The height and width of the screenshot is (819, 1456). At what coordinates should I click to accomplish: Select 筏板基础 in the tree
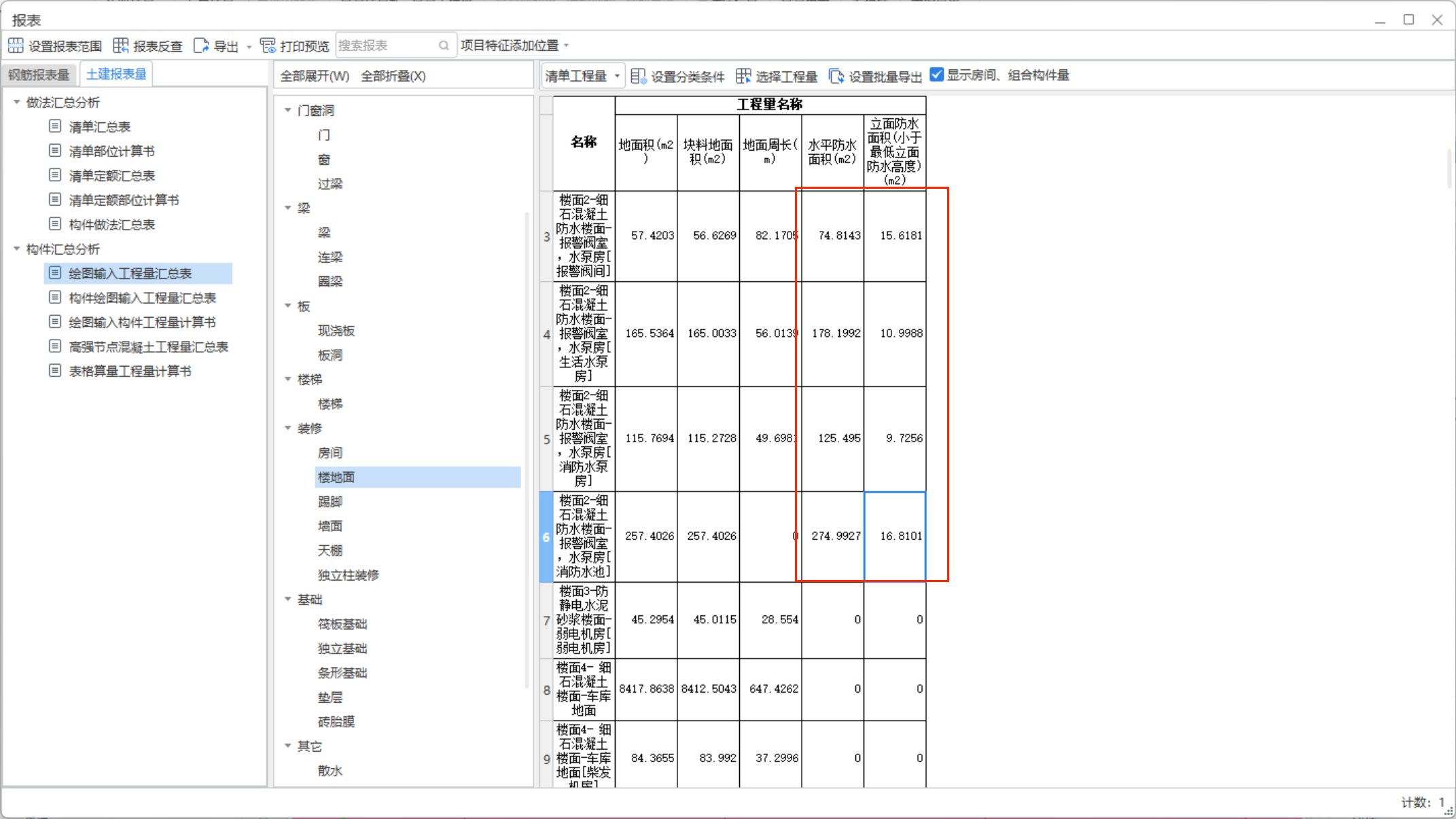pos(342,623)
